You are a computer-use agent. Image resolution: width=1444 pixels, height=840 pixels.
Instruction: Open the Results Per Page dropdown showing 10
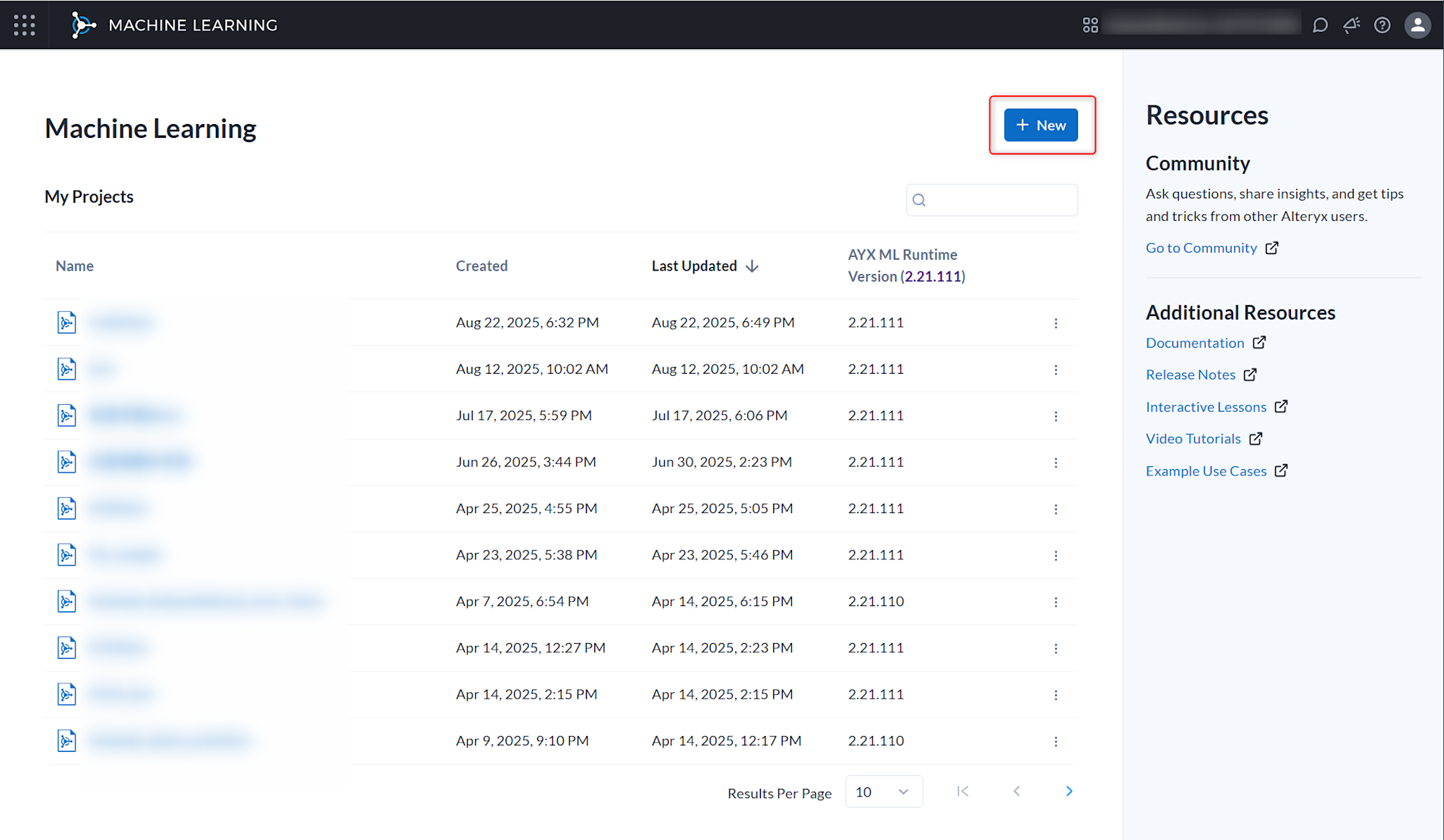click(884, 792)
